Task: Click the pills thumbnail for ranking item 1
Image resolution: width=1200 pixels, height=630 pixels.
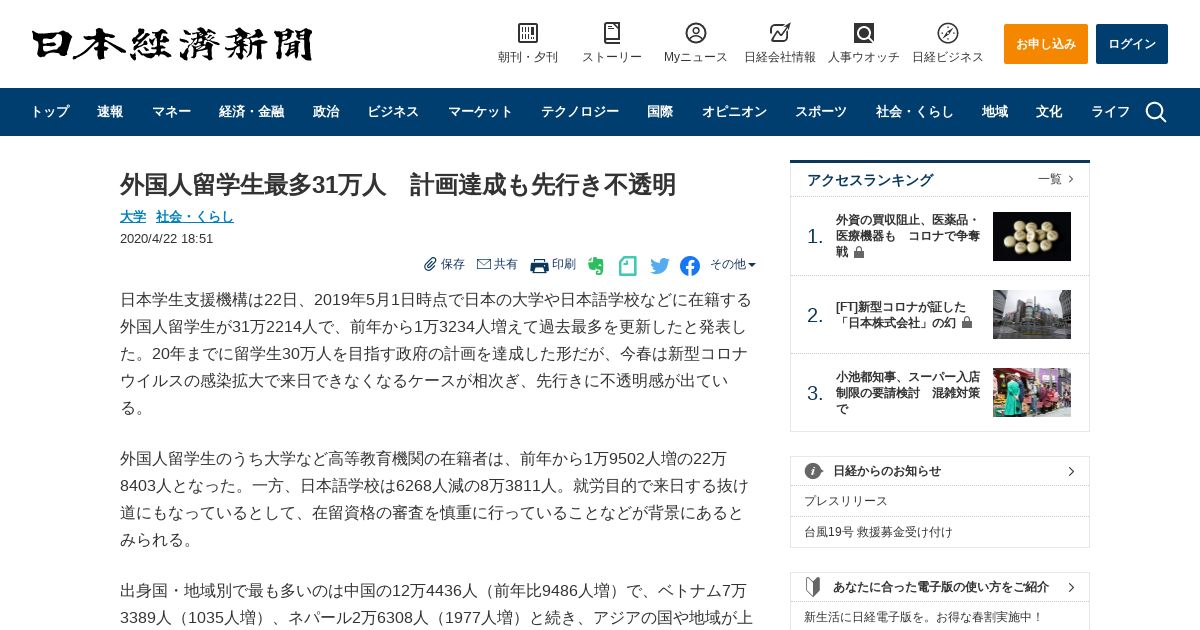Action: tap(1032, 236)
